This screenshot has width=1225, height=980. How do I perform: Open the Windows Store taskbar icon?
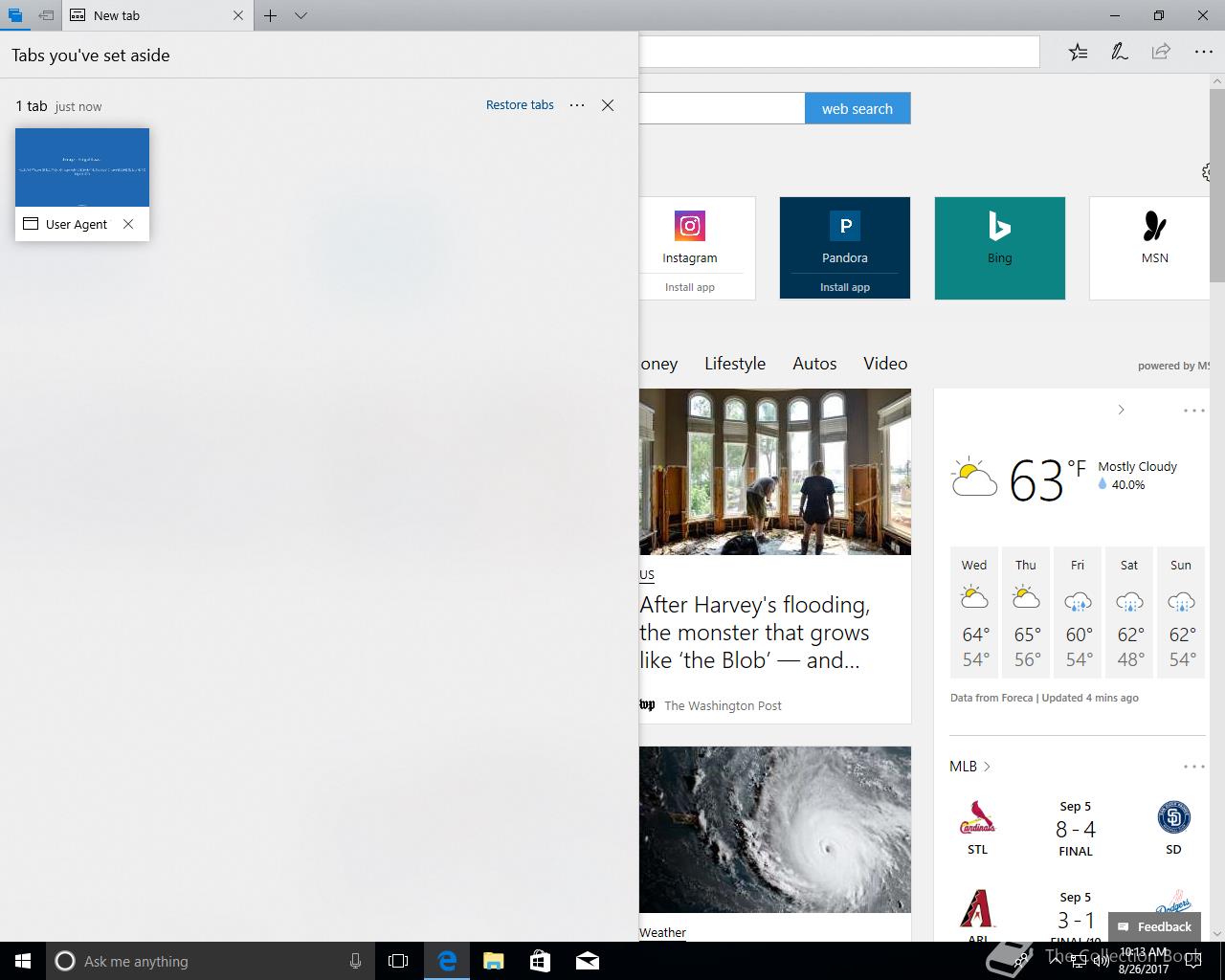541,961
